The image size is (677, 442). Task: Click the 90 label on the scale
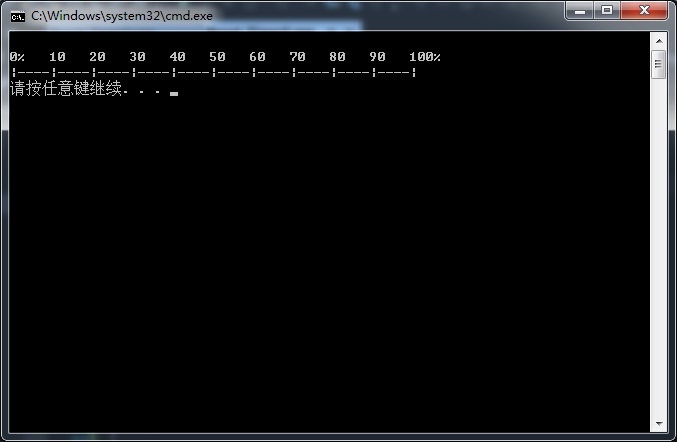(x=377, y=57)
